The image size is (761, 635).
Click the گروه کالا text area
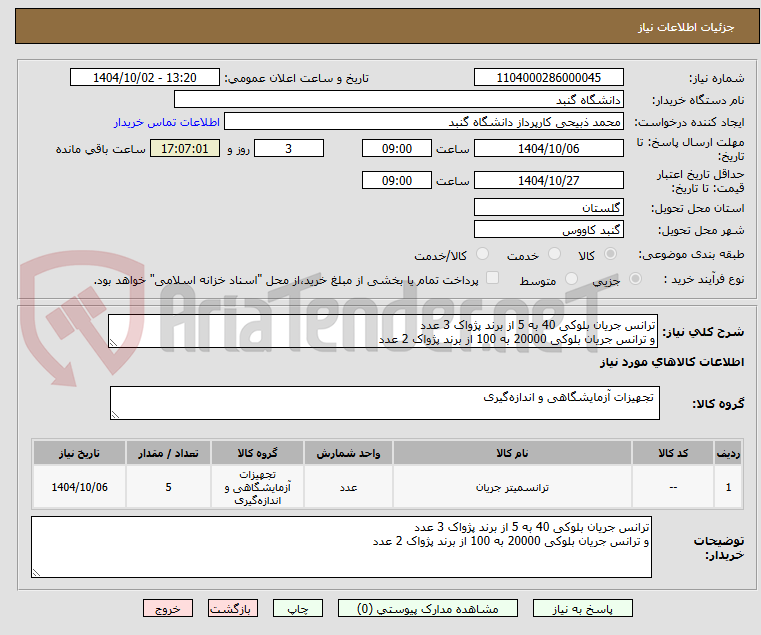(384, 403)
